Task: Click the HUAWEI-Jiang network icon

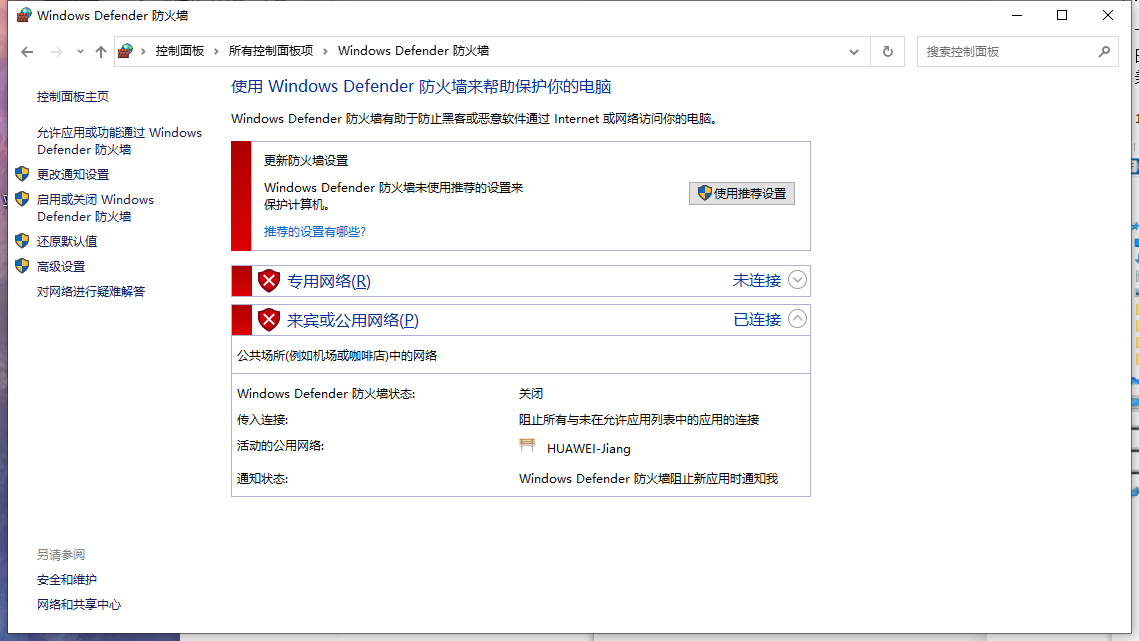Action: point(527,447)
